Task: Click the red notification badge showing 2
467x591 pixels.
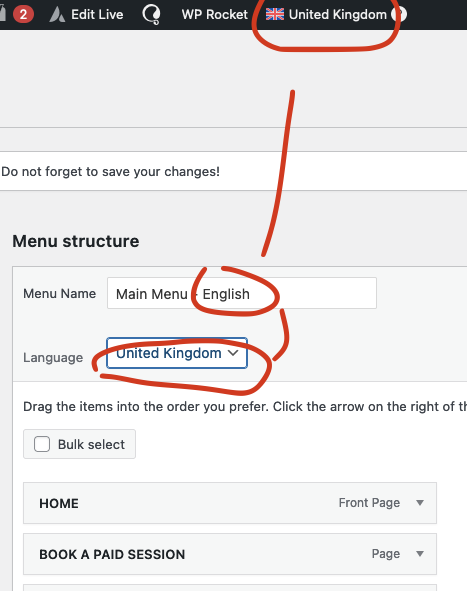Action: tap(23, 15)
